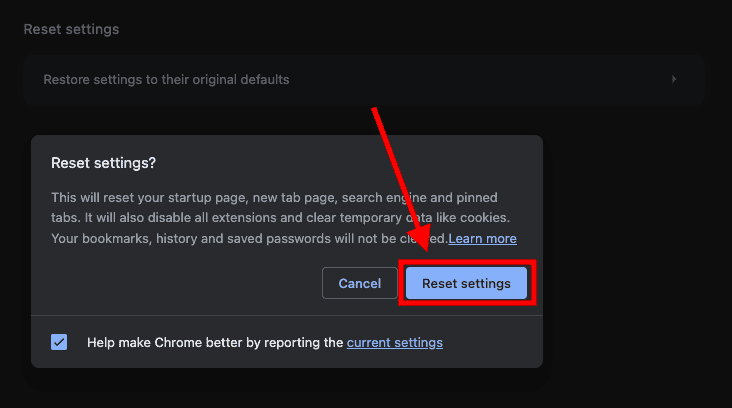Click the "Your bookmarks, history and saved passwords" line
Viewport: 732px width, 408px height.
(200, 239)
